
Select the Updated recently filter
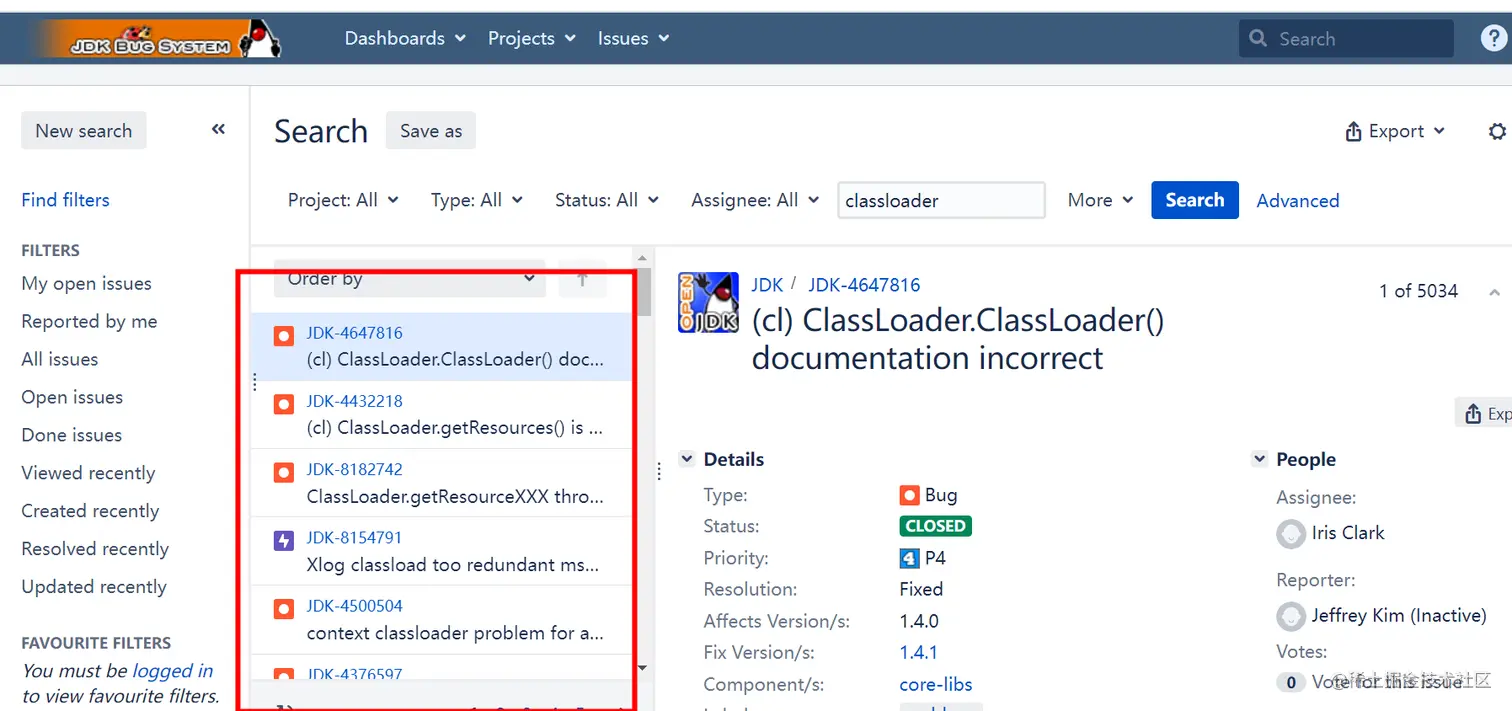94,588
